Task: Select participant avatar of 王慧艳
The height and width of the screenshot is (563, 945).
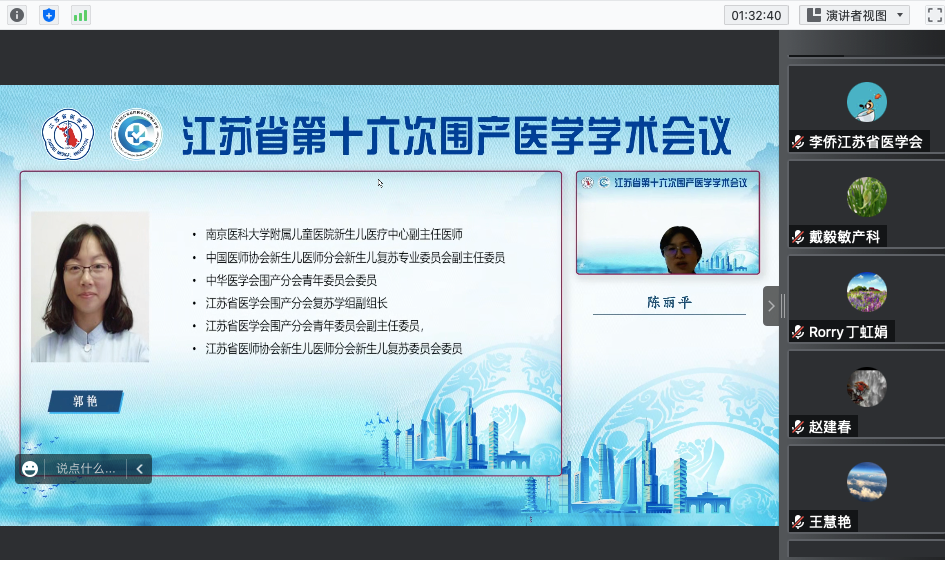Action: 867,482
